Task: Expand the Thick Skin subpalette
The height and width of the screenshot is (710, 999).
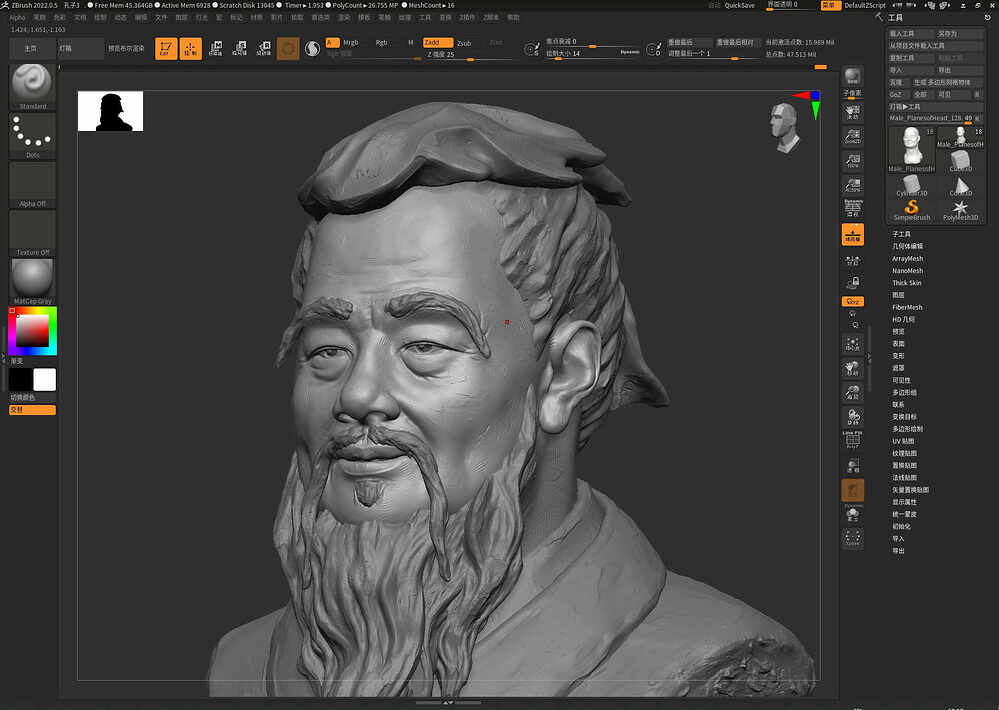Action: coord(907,283)
